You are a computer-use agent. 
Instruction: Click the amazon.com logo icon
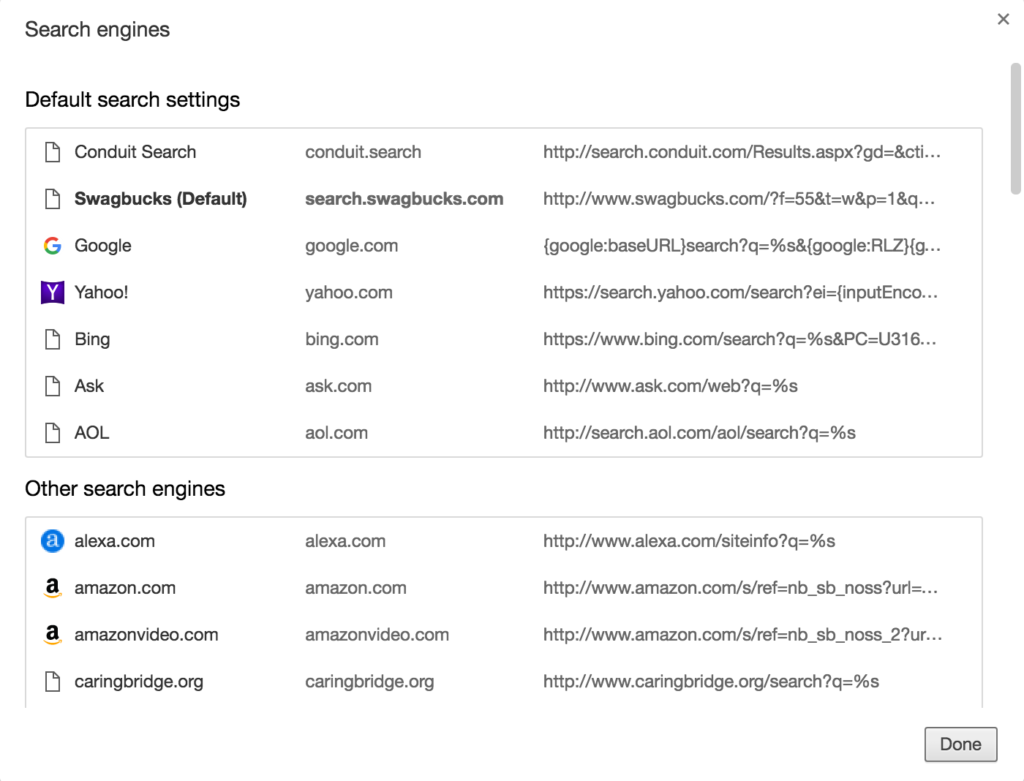pyautogui.click(x=52, y=588)
